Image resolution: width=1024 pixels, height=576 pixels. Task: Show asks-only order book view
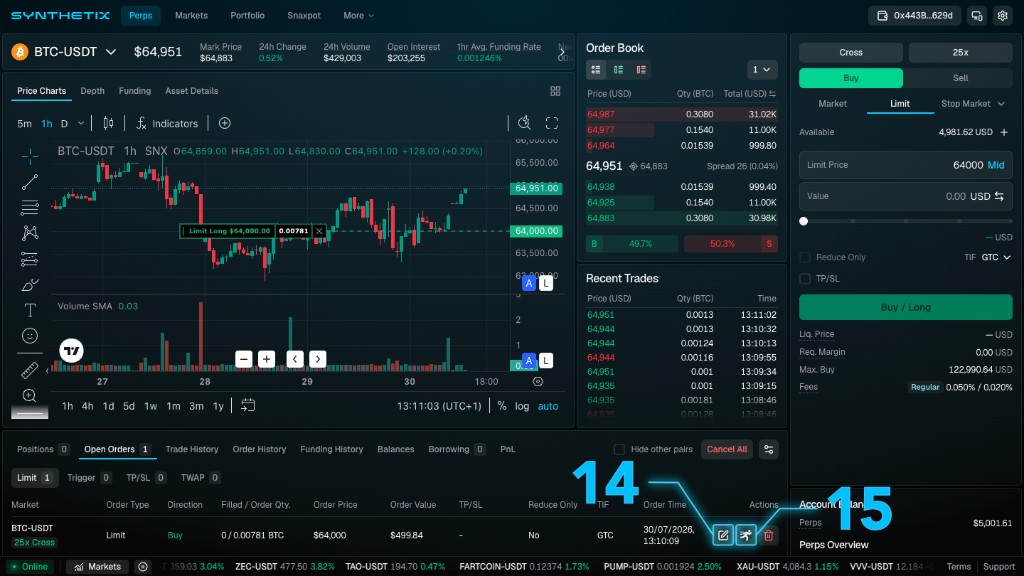coord(641,69)
